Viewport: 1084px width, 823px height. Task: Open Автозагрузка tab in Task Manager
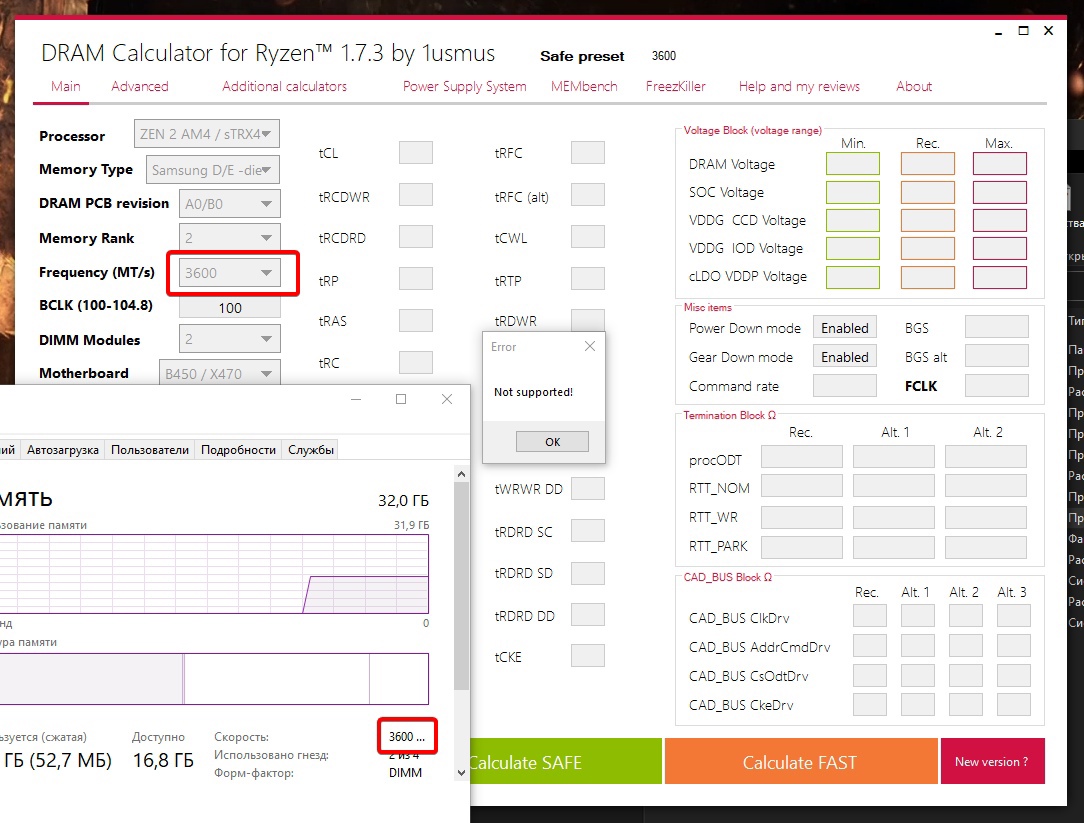click(63, 450)
